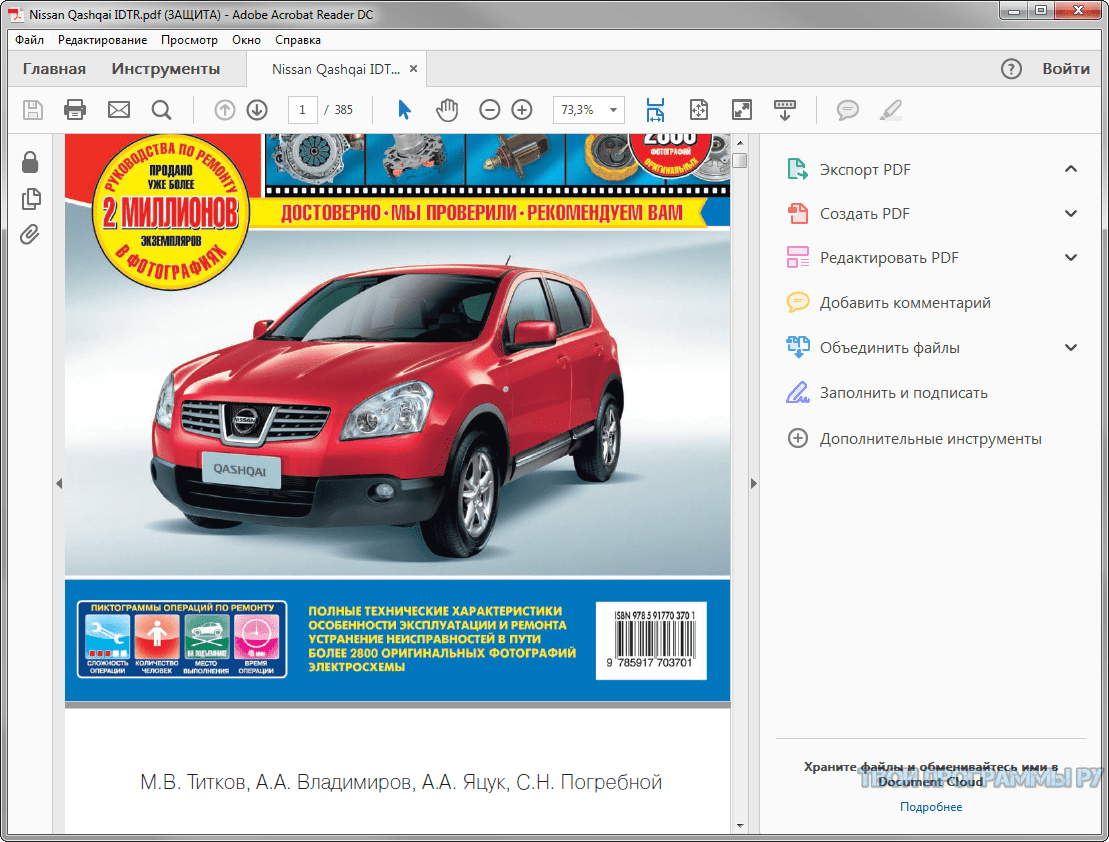Switch to the Главная tab
Screen dimensions: 1109x842
[54, 69]
